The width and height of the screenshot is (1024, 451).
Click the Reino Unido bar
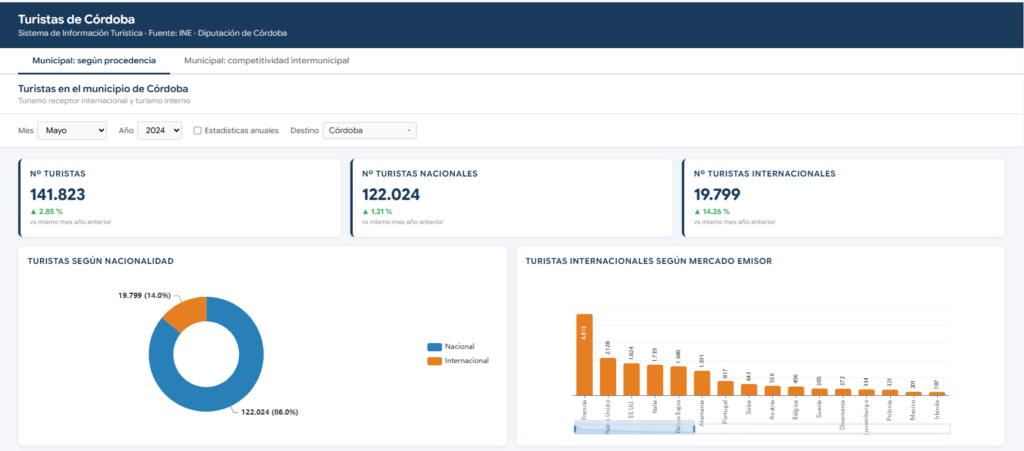(608, 377)
